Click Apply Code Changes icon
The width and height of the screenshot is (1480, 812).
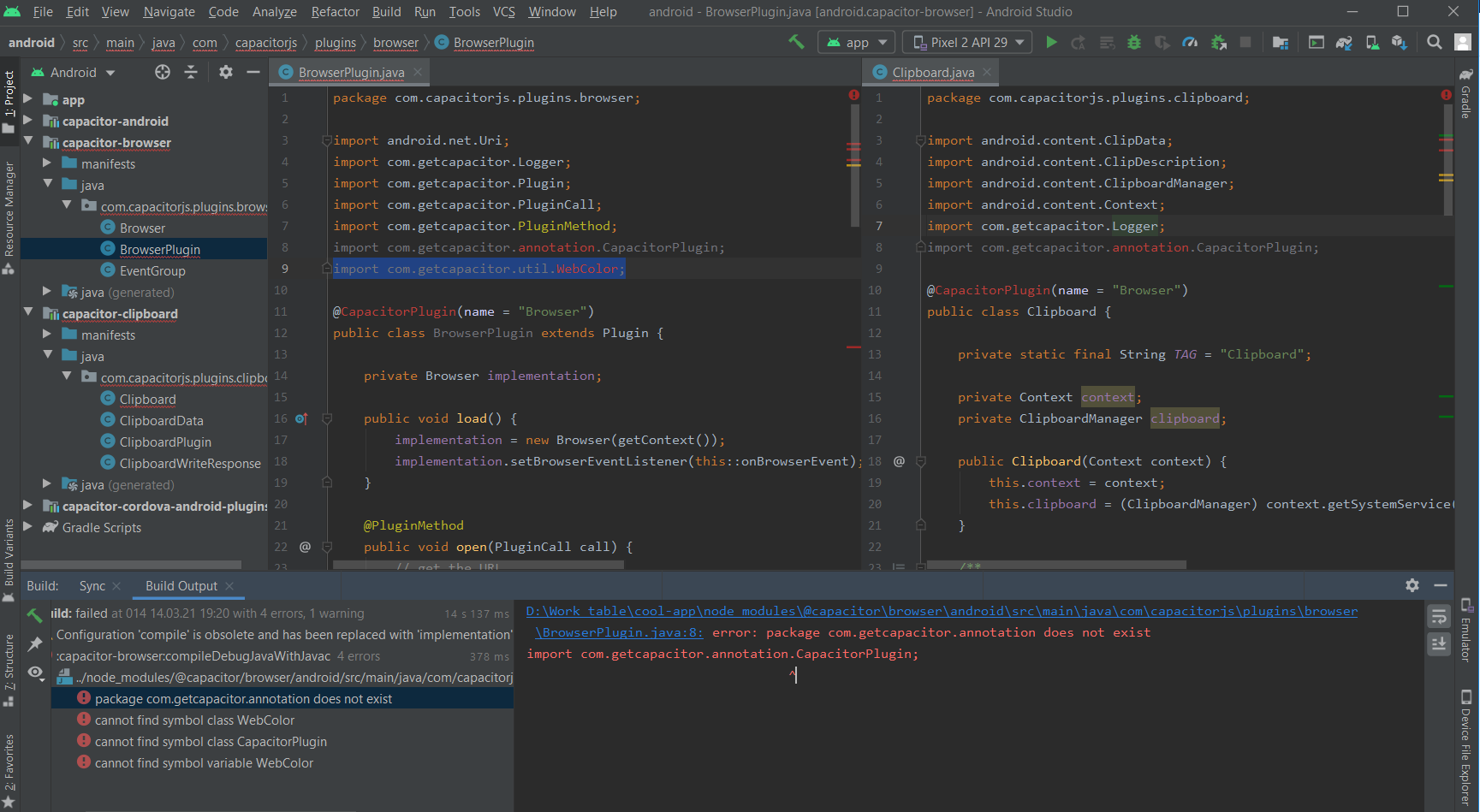(1107, 42)
